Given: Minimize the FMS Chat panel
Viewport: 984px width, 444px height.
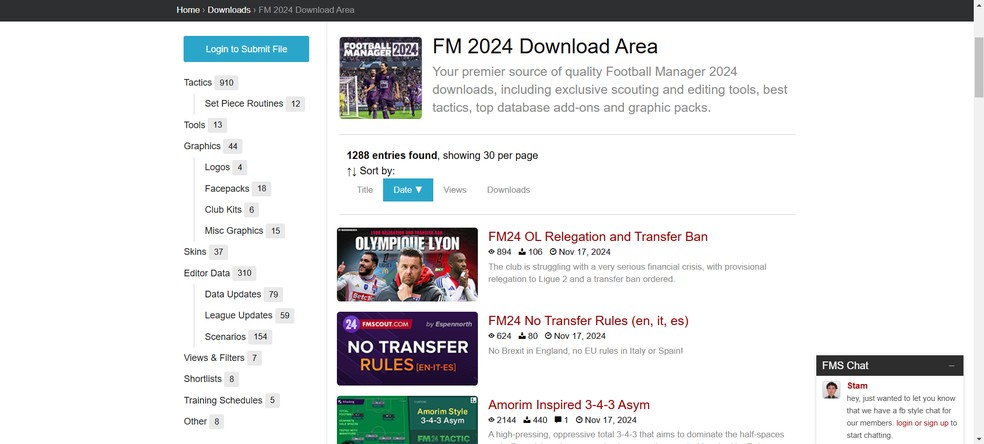Looking at the screenshot, I should (951, 366).
